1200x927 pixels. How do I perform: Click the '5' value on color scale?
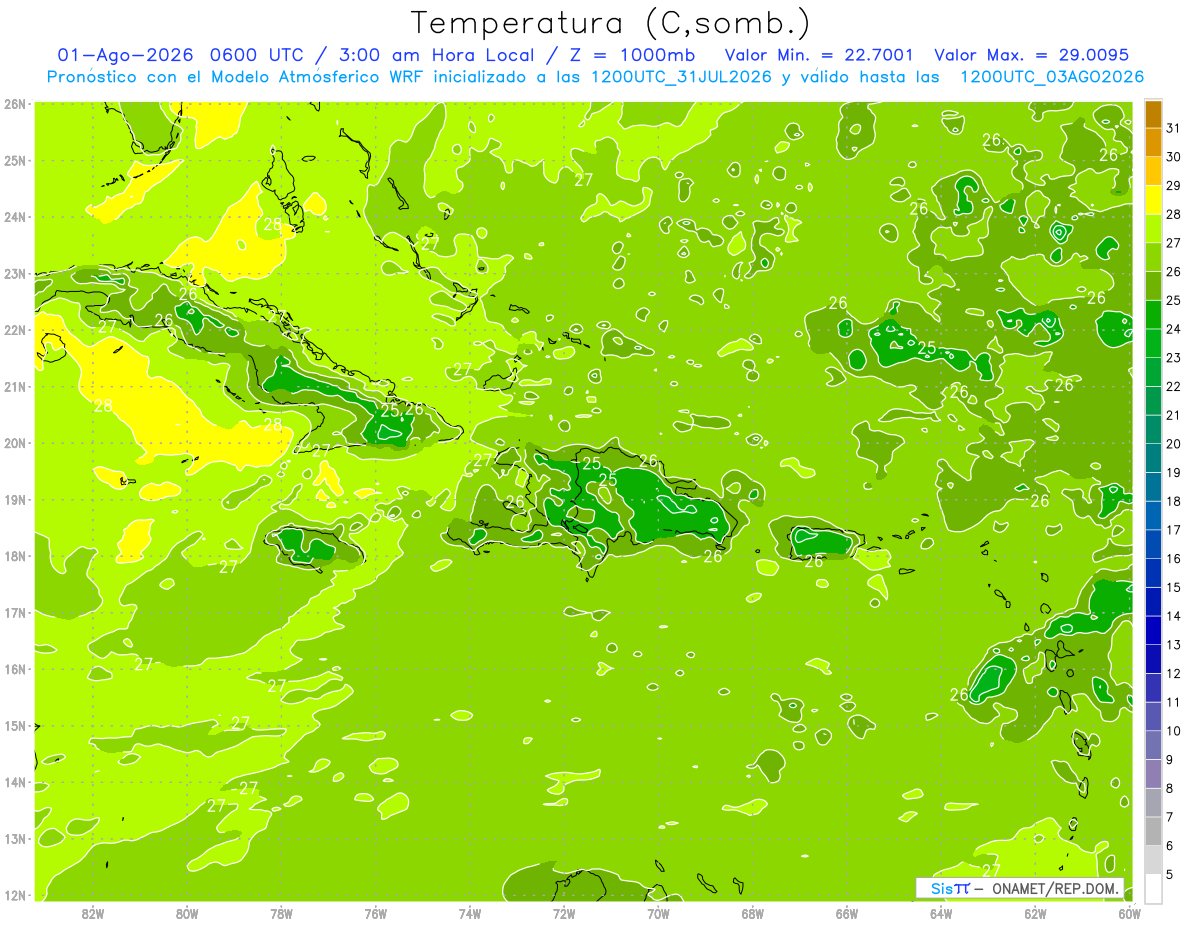[x=1170, y=874]
